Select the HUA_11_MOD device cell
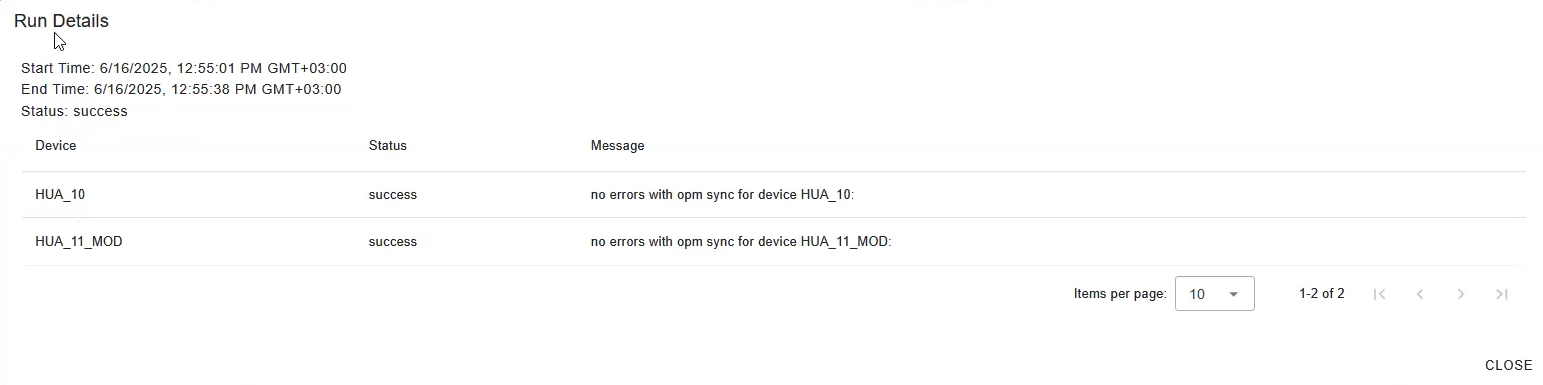This screenshot has width=1543, height=385. pos(79,242)
